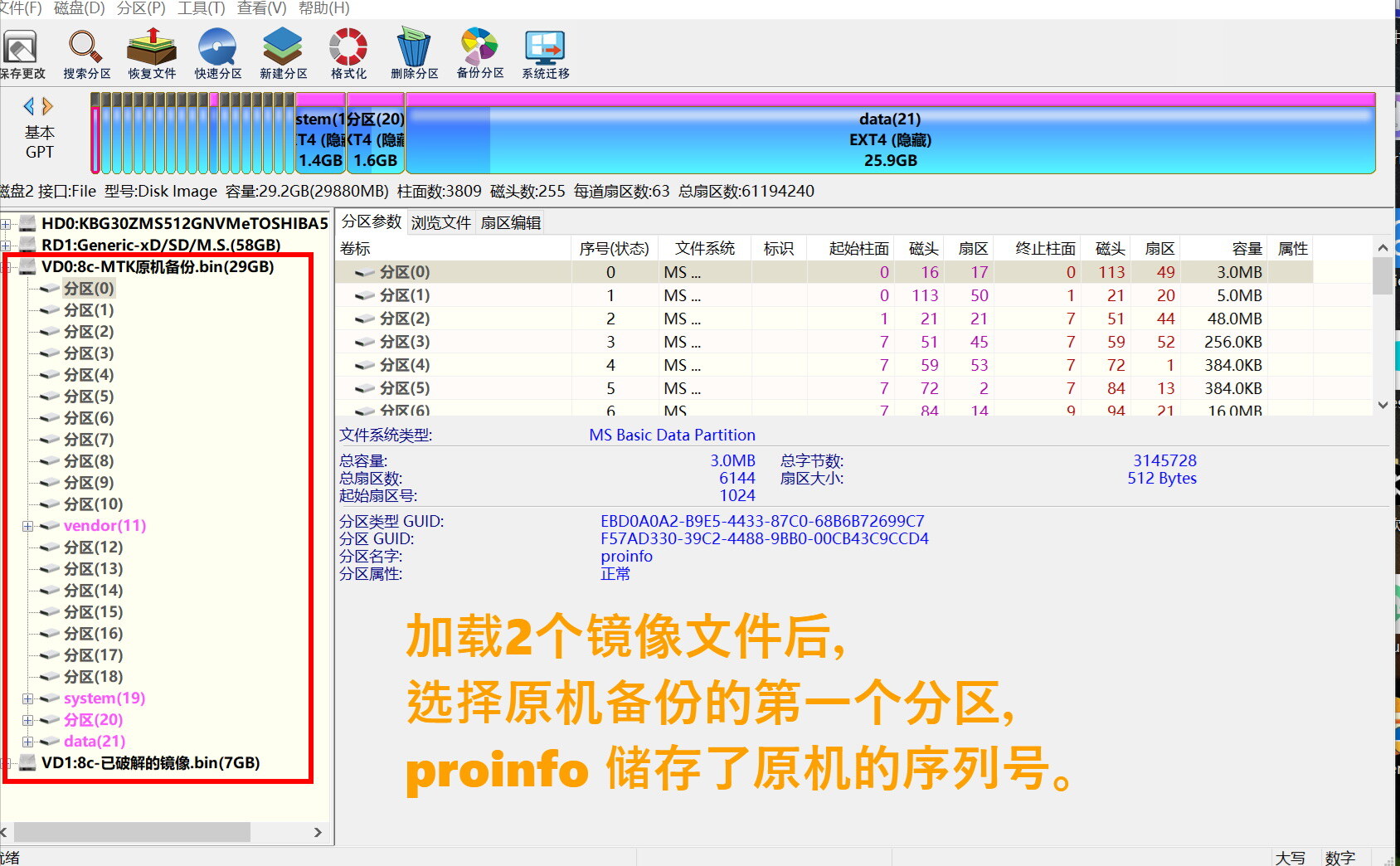The height and width of the screenshot is (866, 1400).
Task: Select VD1 已破解的镜像.bin disk in tree
Action: [x=150, y=763]
